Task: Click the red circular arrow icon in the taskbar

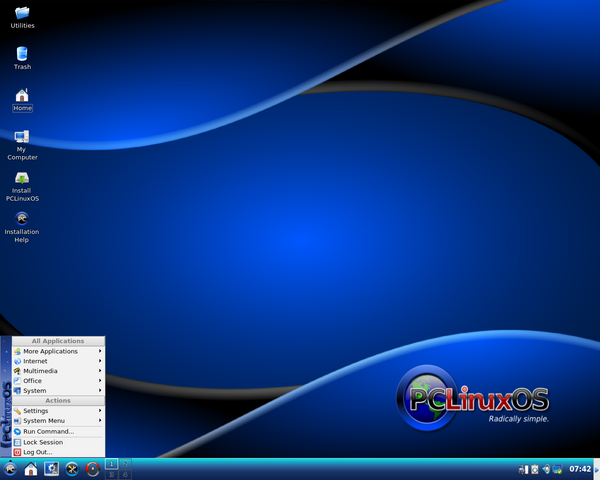Action: [93, 469]
